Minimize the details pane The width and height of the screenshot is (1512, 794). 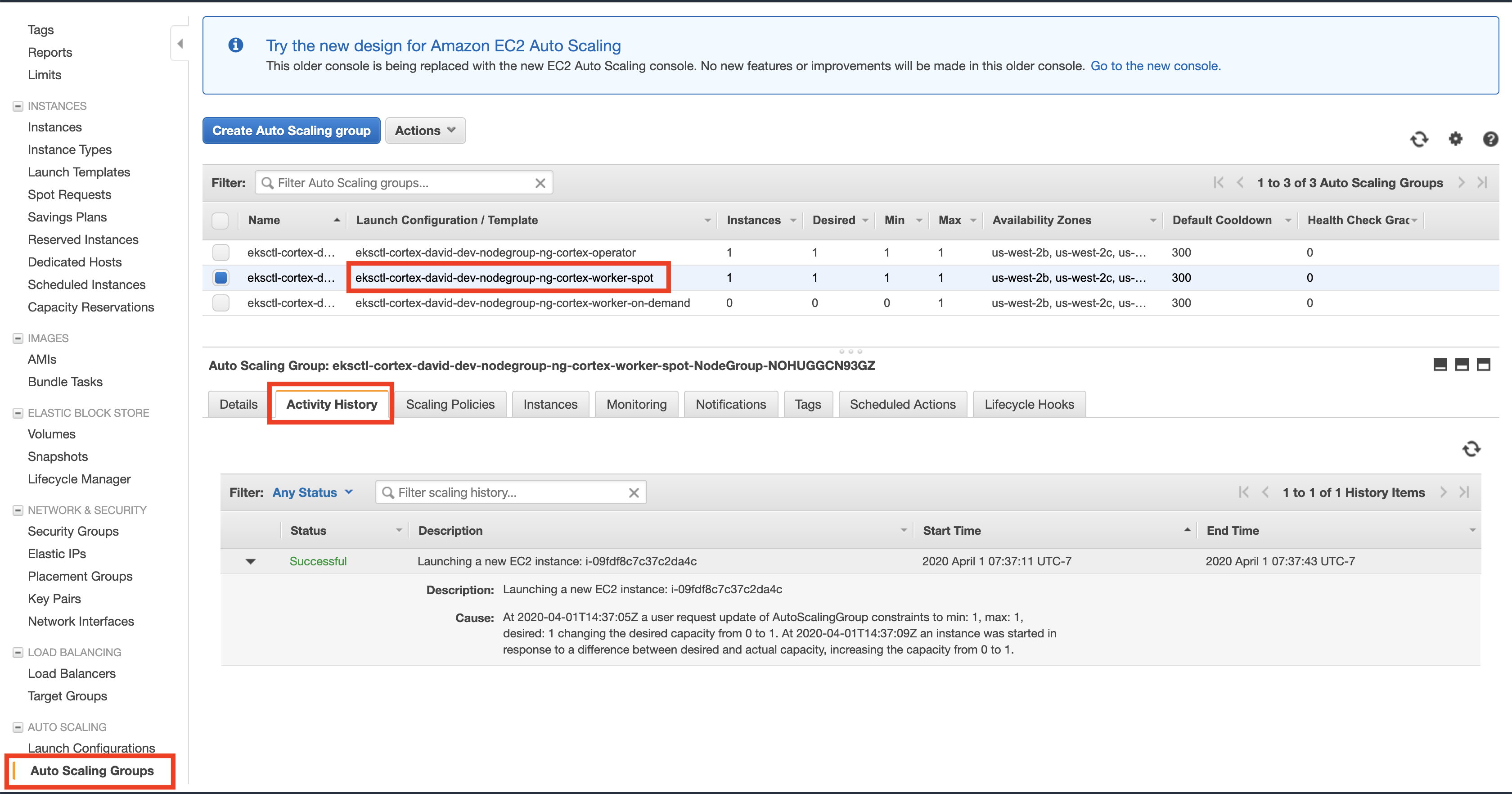1440,365
